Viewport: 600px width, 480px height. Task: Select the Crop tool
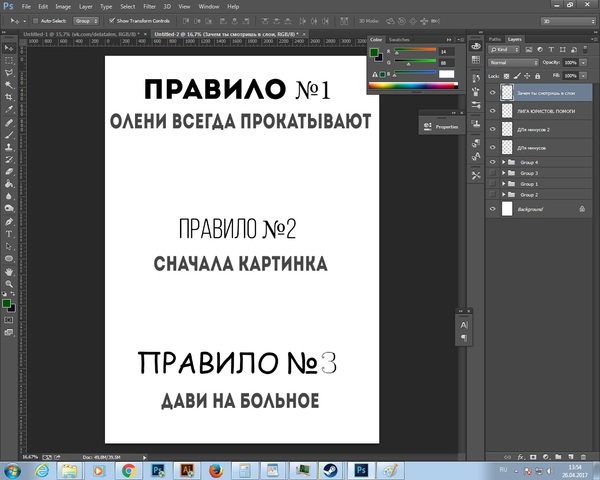(8, 97)
